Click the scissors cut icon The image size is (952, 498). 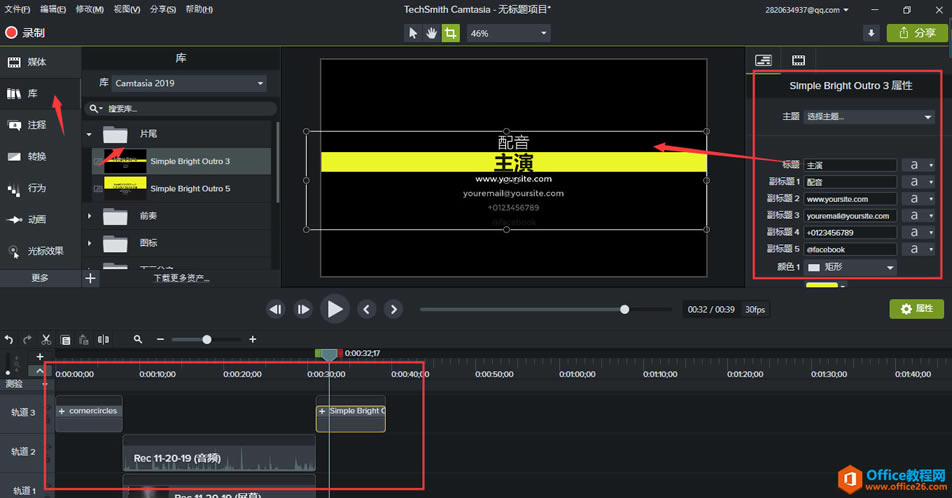pos(46,339)
